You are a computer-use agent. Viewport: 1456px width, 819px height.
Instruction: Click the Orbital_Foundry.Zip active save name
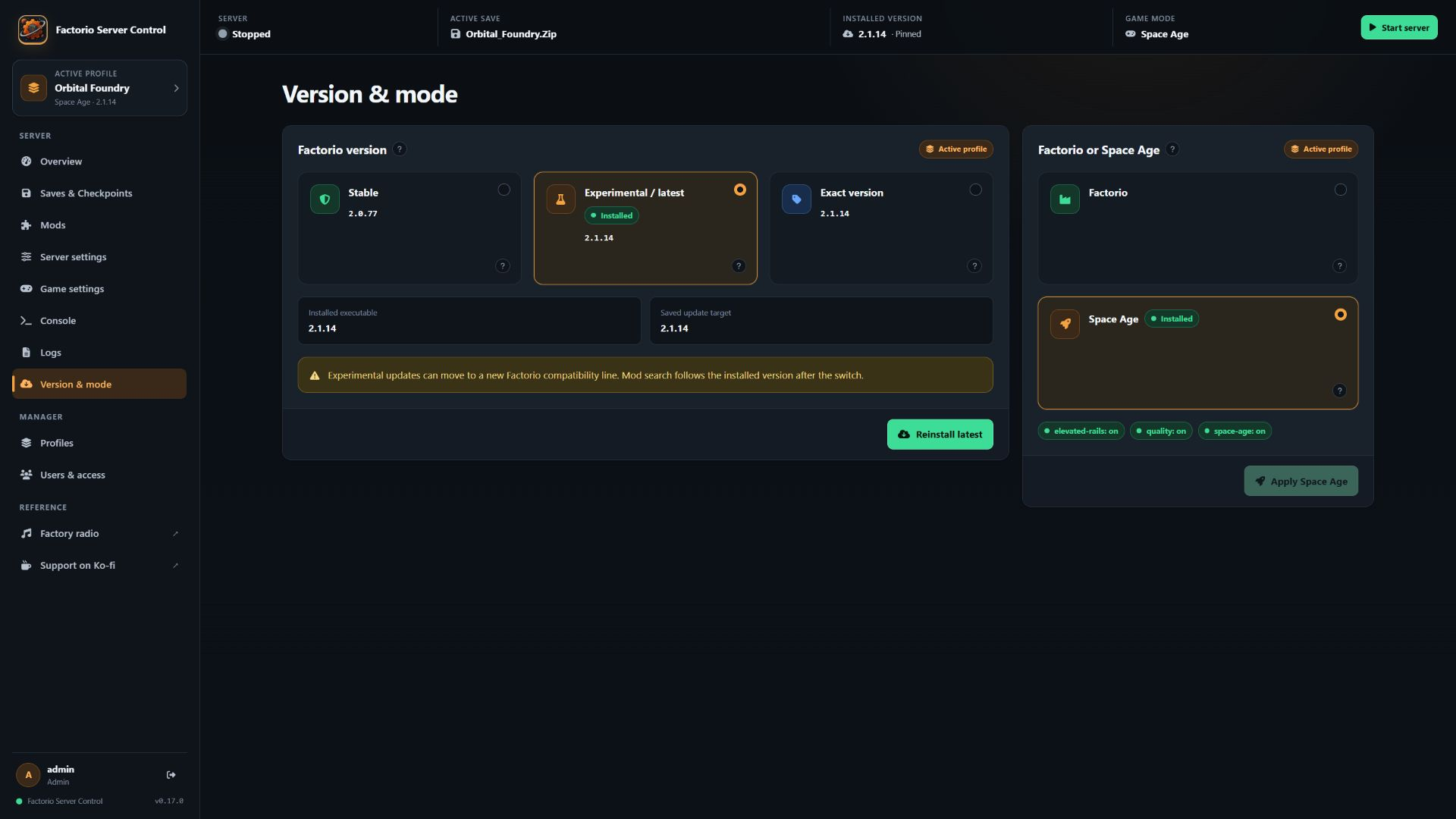[x=511, y=34]
